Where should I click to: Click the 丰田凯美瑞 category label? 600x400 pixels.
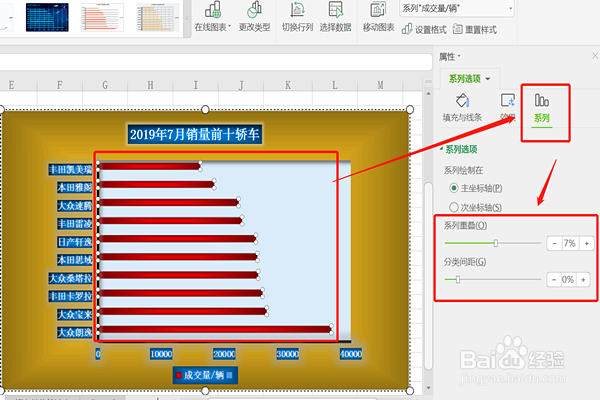(70, 169)
